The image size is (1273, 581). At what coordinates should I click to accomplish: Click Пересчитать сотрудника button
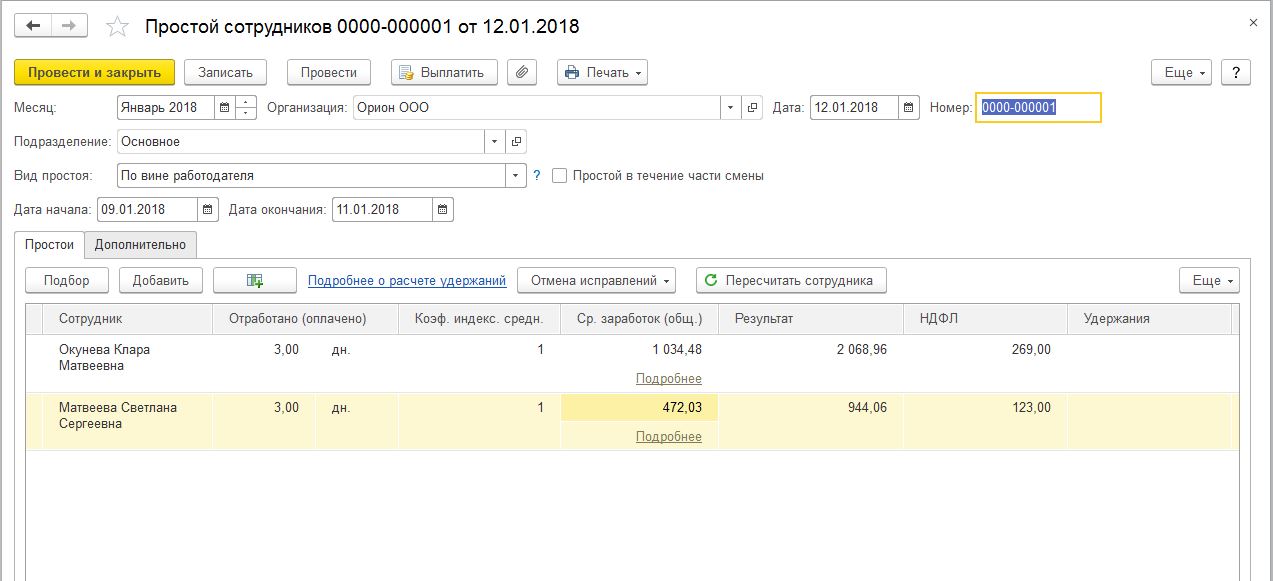tap(791, 281)
